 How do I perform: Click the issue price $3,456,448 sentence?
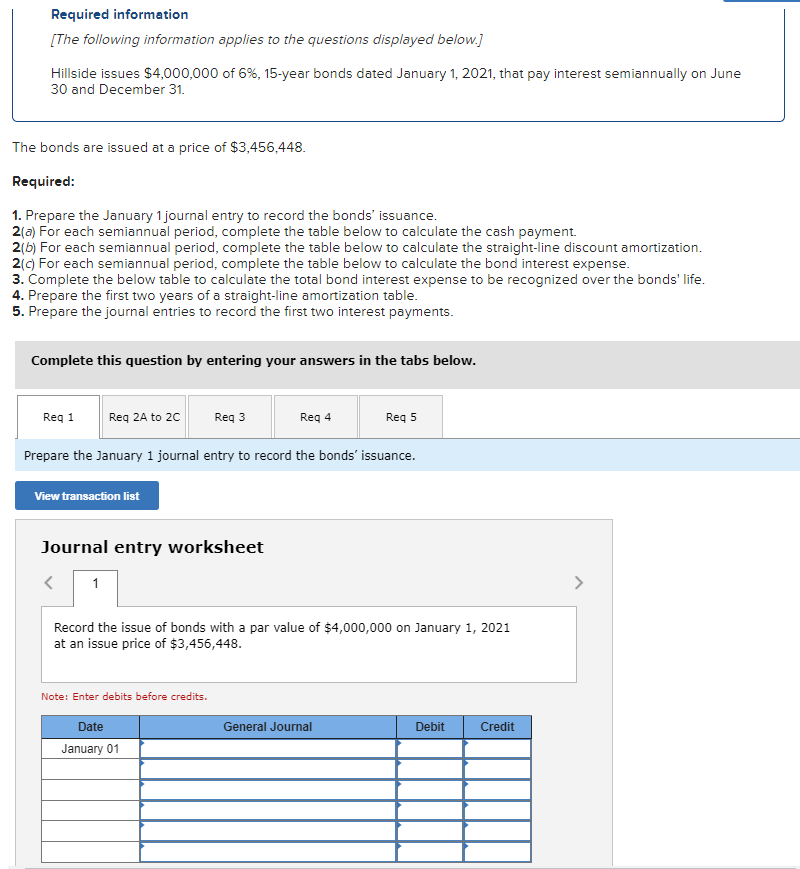coord(159,147)
